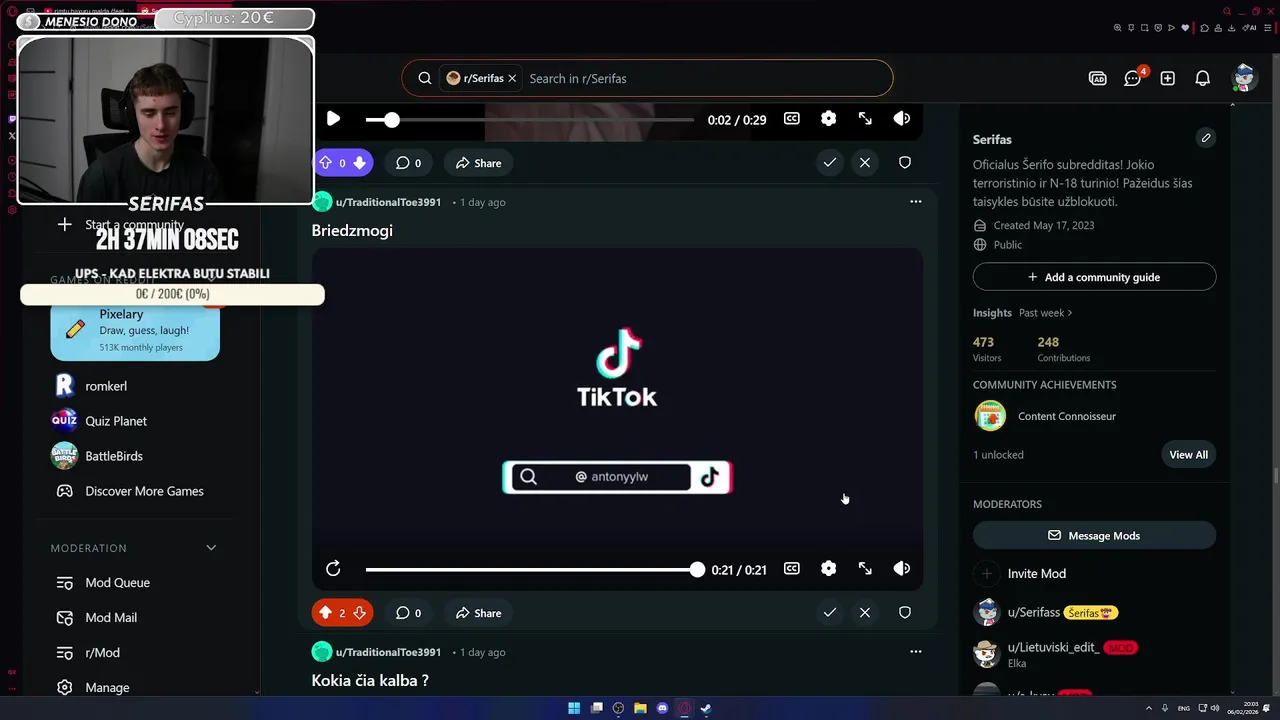Approve the Briedzmogi post with checkmark
The width and height of the screenshot is (1280, 720).
(x=830, y=613)
